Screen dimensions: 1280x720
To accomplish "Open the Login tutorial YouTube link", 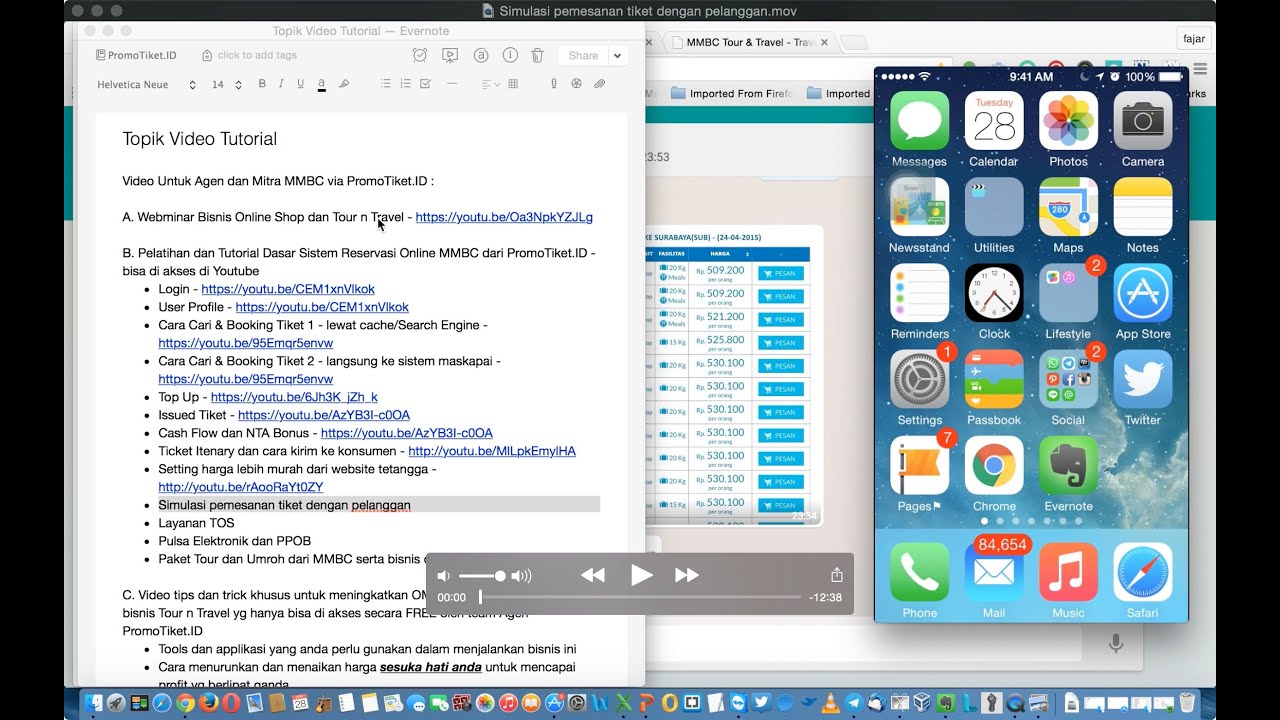I will [x=288, y=289].
